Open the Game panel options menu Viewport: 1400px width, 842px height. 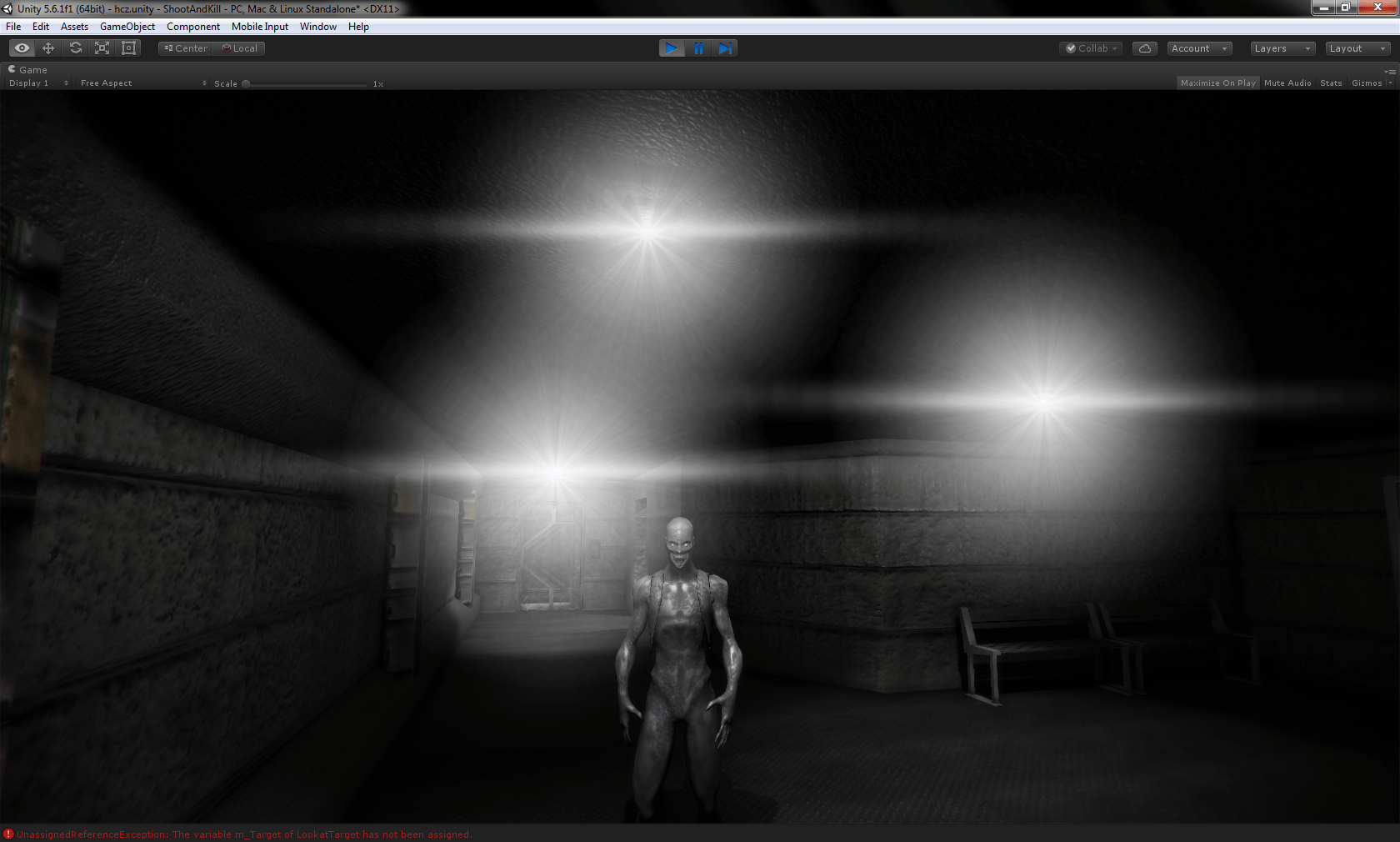pos(1392,72)
